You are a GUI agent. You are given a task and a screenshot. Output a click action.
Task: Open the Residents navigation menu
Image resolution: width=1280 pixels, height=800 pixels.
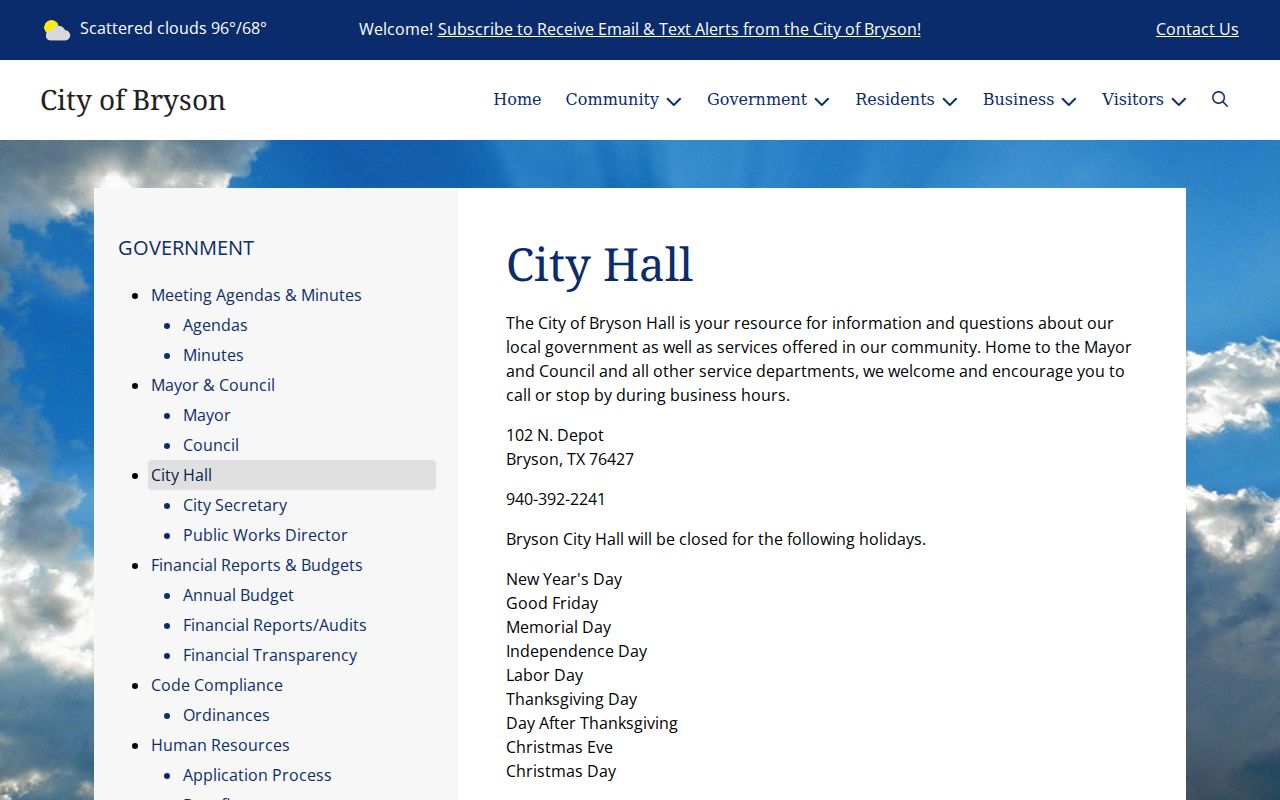click(x=895, y=99)
